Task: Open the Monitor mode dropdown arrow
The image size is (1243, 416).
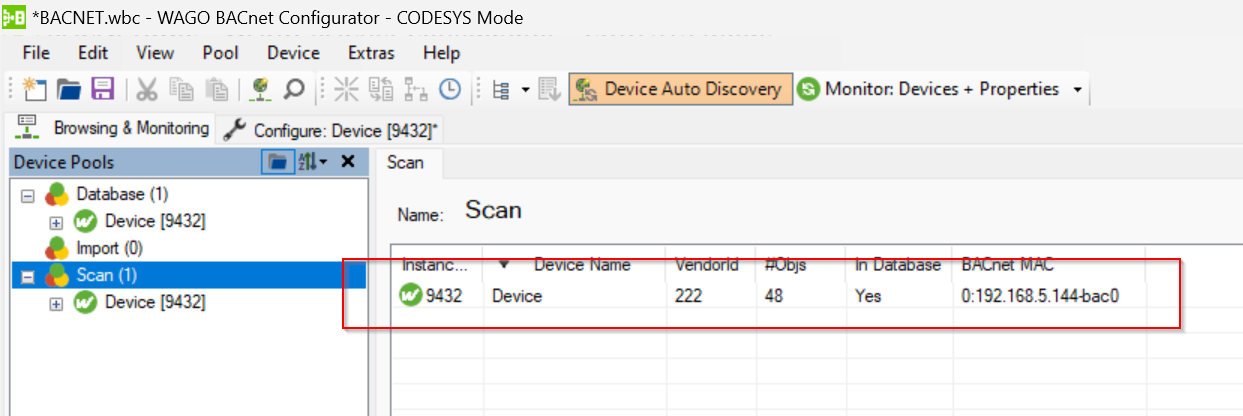Action: pos(1077,90)
